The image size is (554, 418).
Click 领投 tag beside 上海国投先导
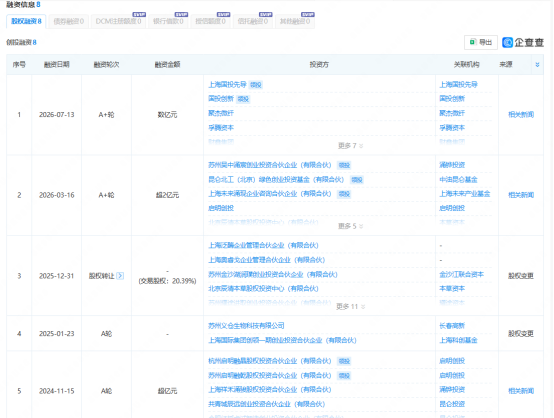pos(255,85)
